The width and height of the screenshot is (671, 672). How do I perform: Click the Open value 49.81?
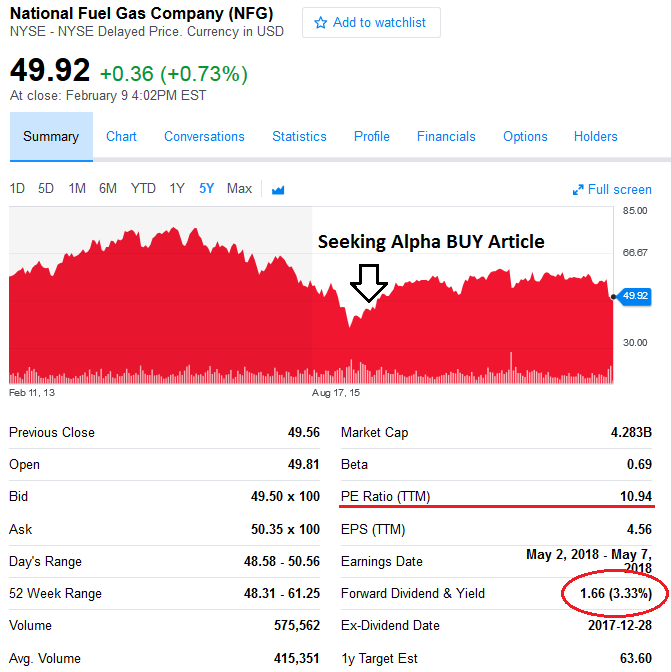pyautogui.click(x=303, y=465)
